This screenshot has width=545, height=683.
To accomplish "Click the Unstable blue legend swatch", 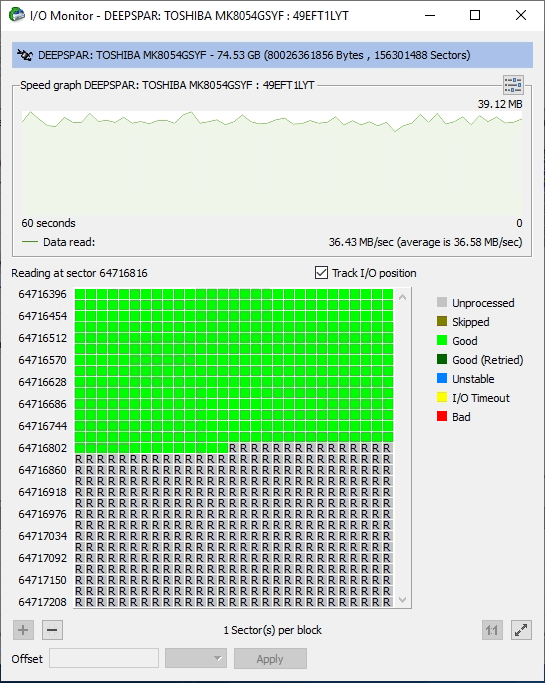I will (x=442, y=378).
